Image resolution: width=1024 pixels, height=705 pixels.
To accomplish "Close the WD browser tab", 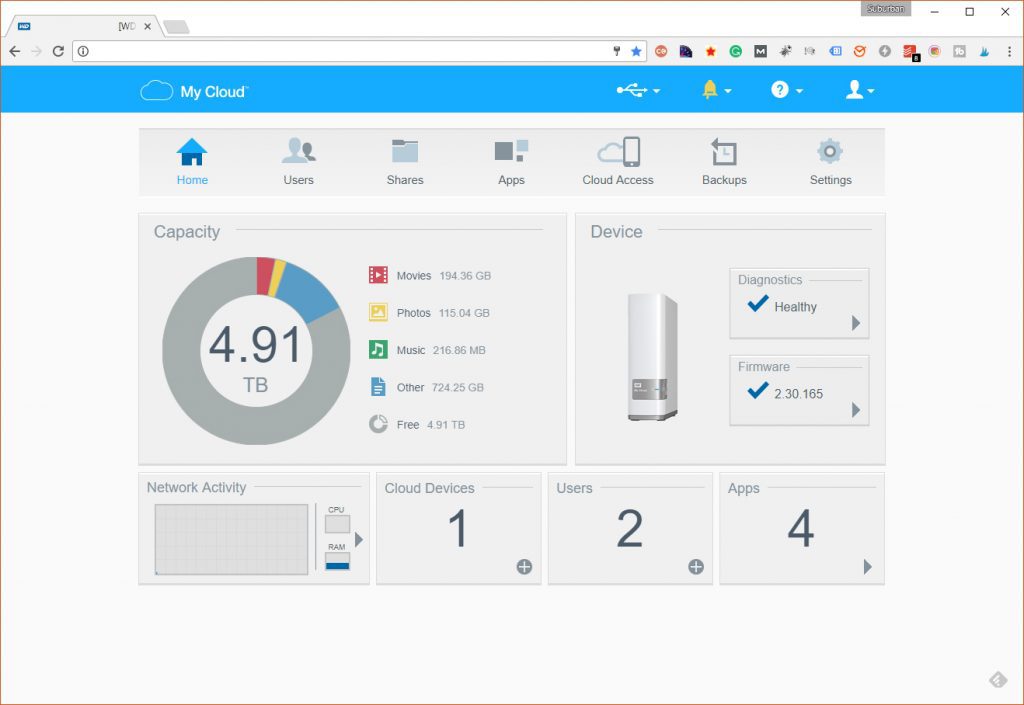I will (x=148, y=26).
